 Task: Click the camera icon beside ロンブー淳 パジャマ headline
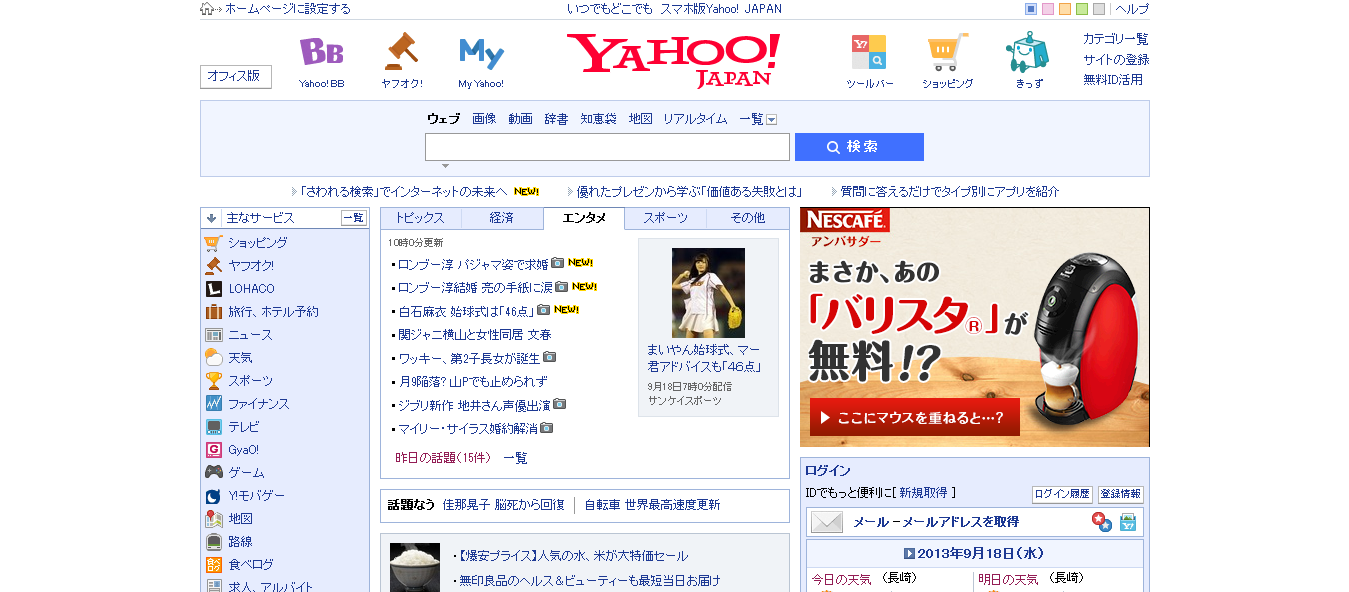pyautogui.click(x=558, y=263)
